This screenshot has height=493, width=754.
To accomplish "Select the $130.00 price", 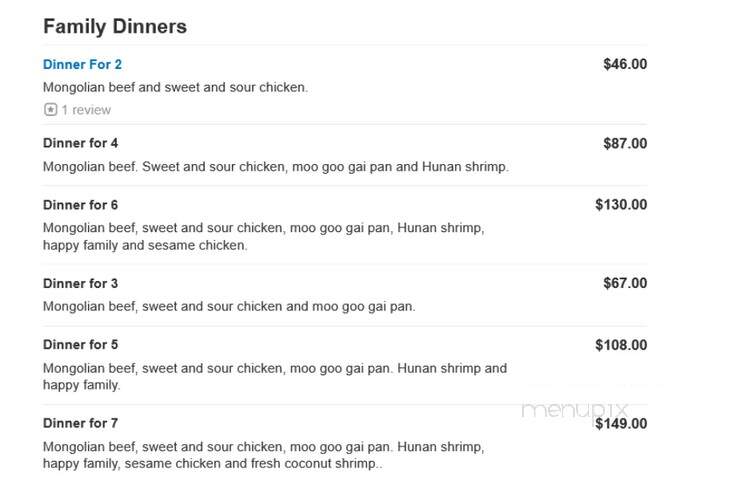I will 621,204.
